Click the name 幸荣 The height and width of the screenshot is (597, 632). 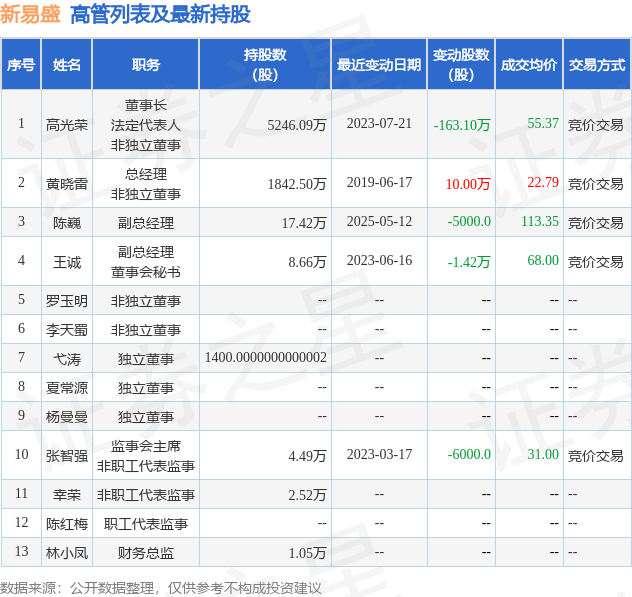67,495
